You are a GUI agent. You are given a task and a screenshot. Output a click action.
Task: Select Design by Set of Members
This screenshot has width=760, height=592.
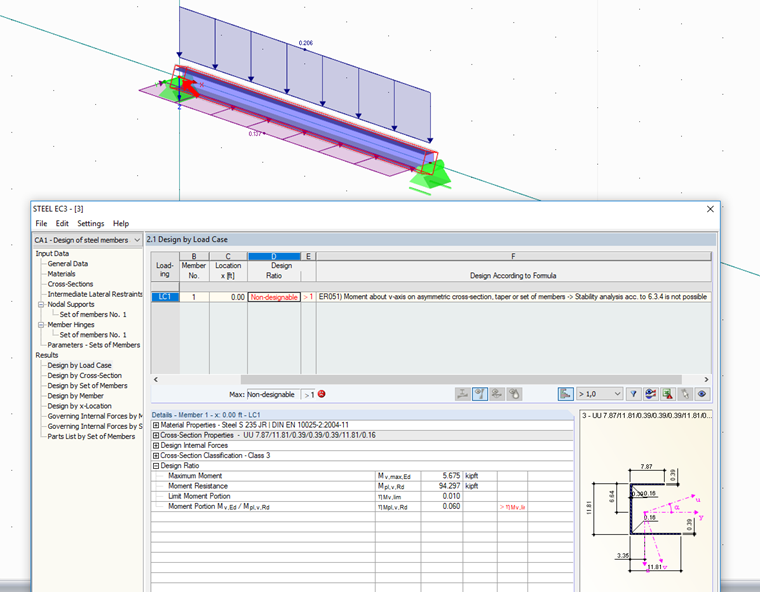(87, 386)
